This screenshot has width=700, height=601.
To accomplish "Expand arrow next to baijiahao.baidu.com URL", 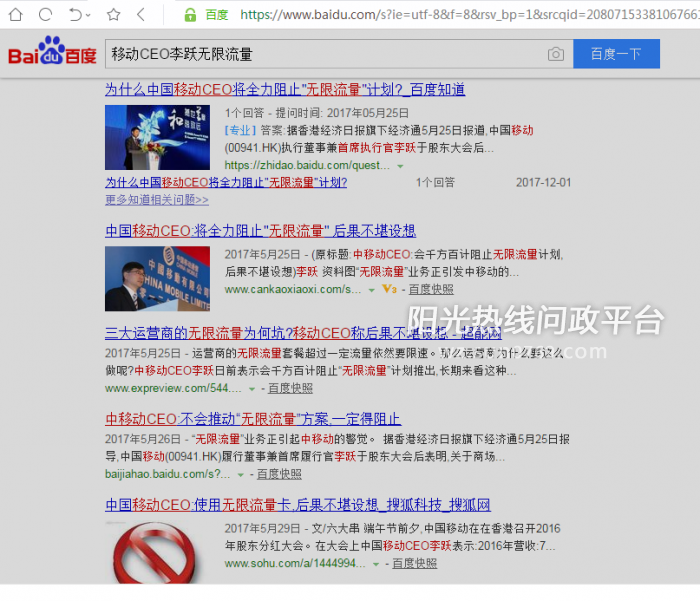I will pyautogui.click(x=241, y=475).
